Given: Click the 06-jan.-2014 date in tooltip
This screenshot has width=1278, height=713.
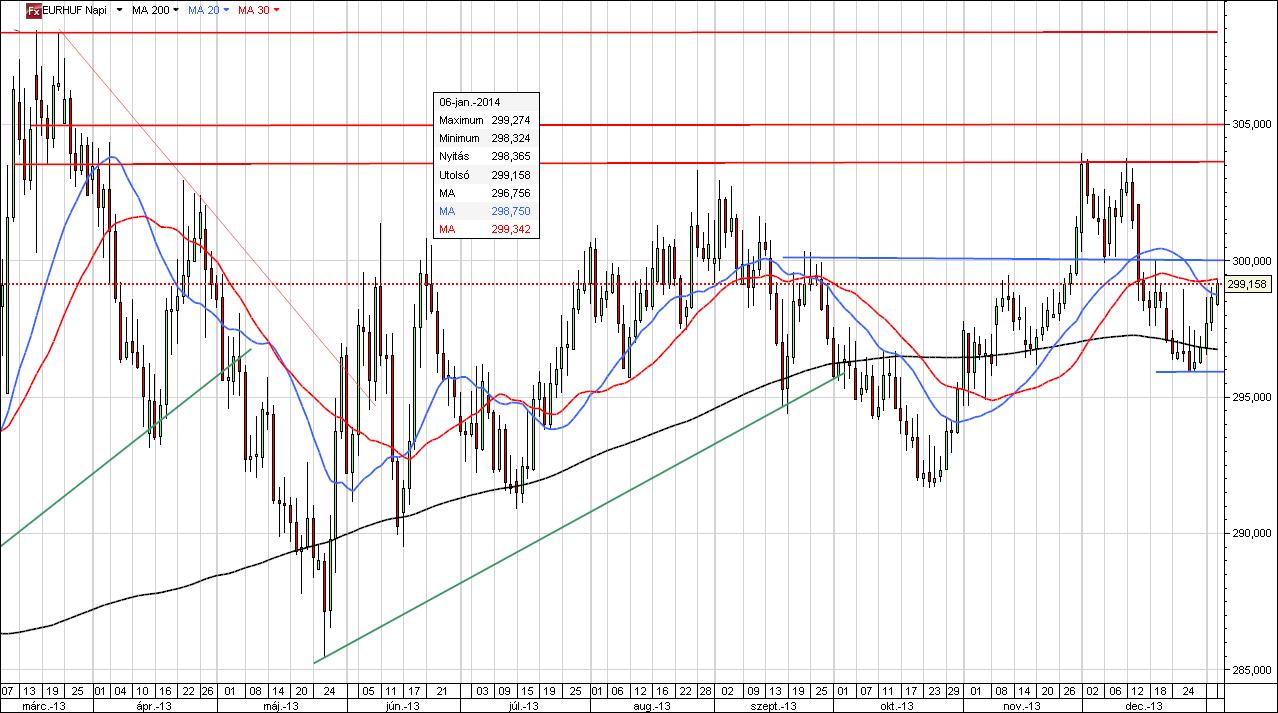Looking at the screenshot, I should point(470,102).
